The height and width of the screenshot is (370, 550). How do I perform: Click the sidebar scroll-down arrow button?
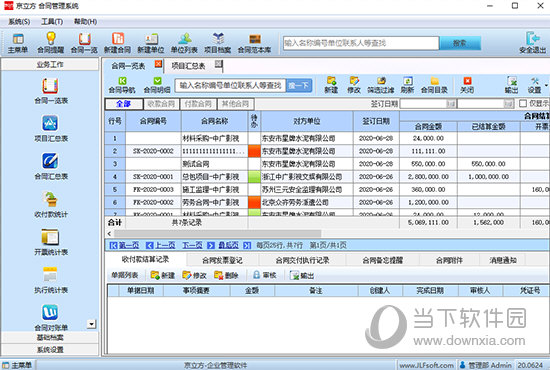(x=91, y=324)
